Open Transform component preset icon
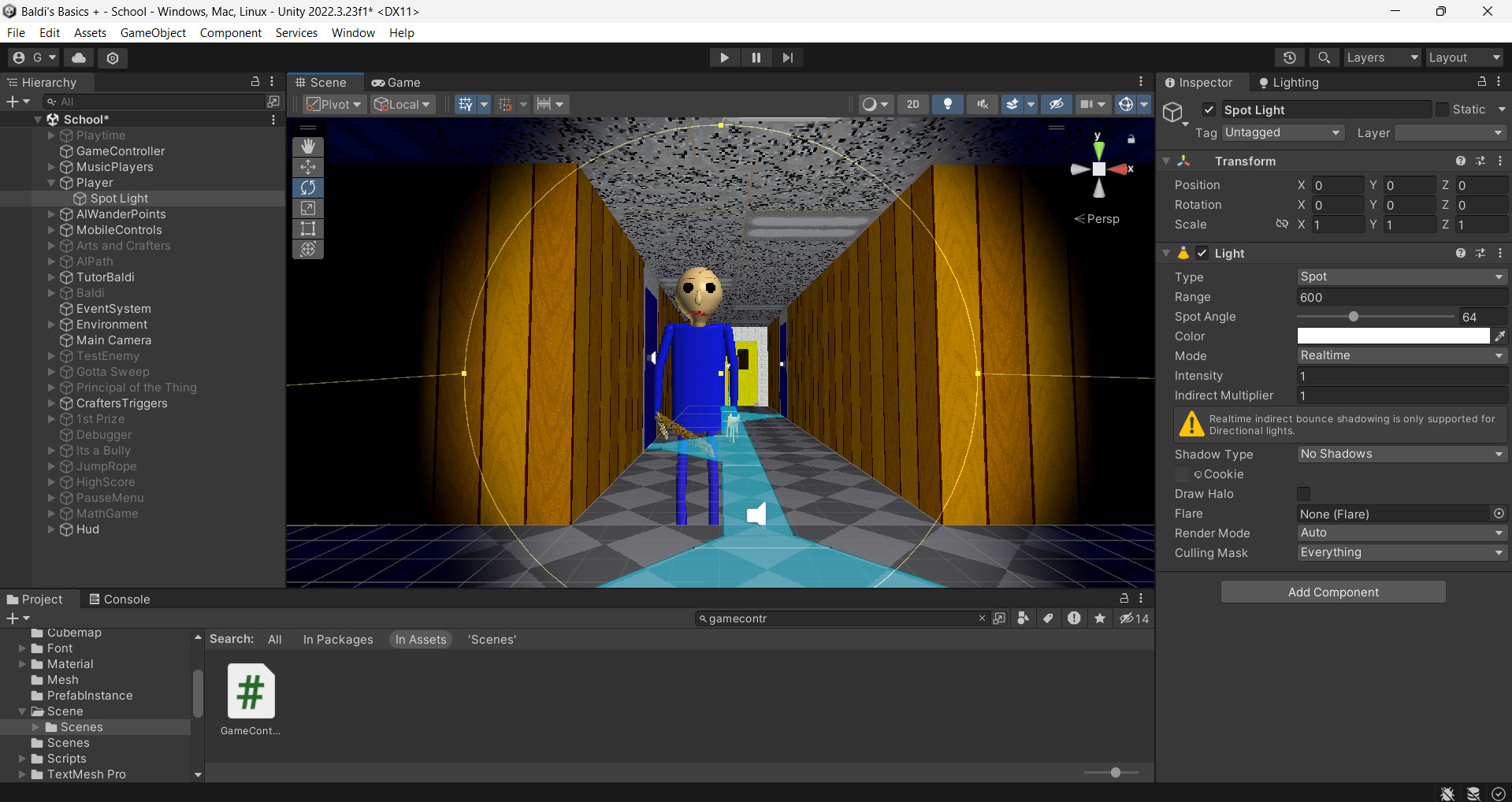 pyautogui.click(x=1480, y=161)
